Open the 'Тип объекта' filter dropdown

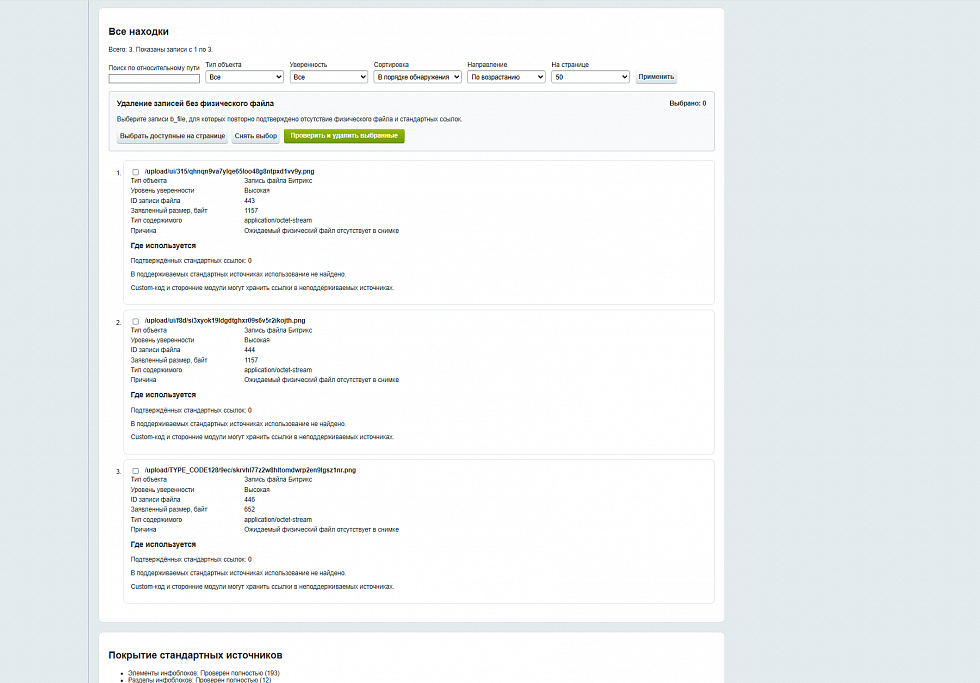[x=244, y=77]
